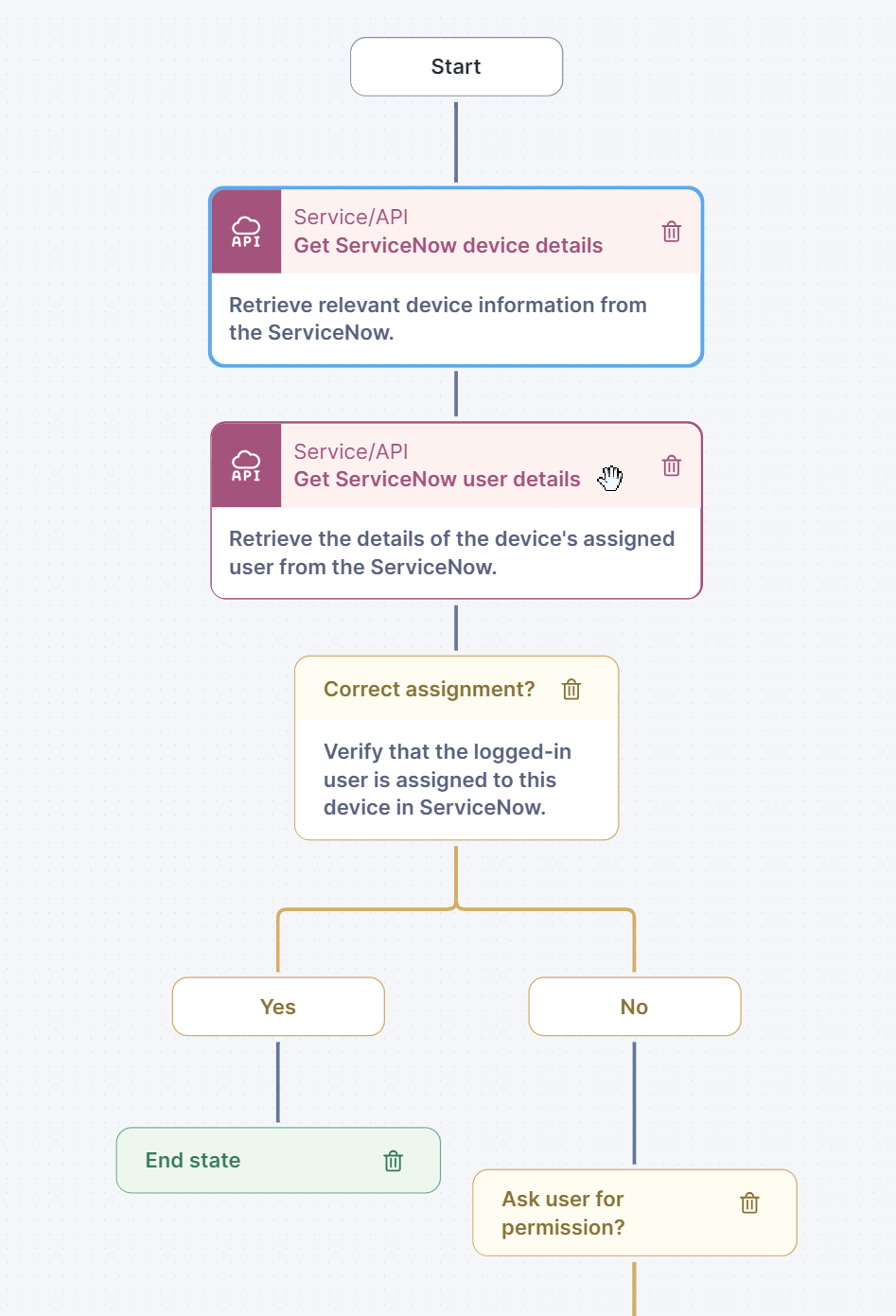
Task: Select the Start node
Action: point(456,66)
